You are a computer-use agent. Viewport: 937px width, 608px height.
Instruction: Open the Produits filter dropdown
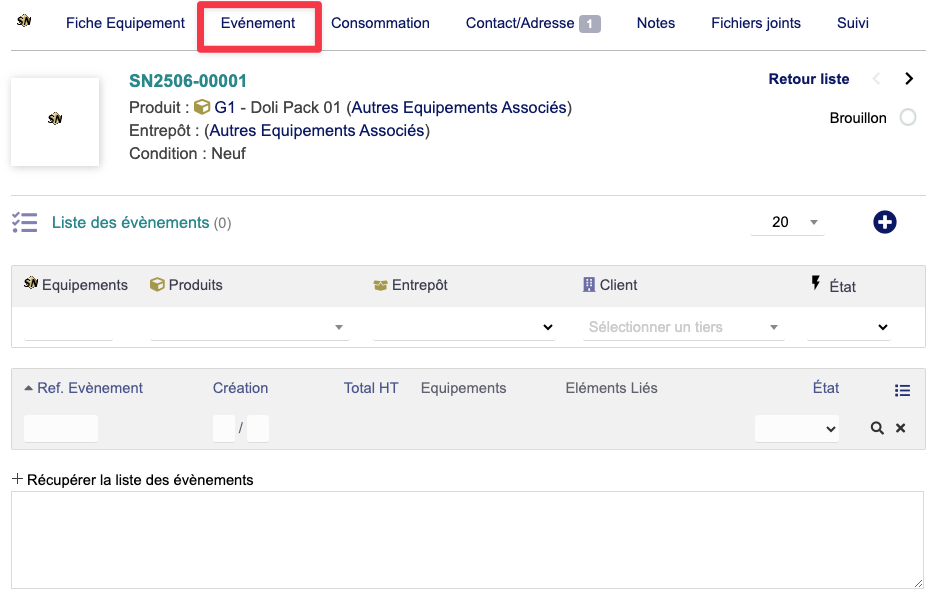click(250, 327)
